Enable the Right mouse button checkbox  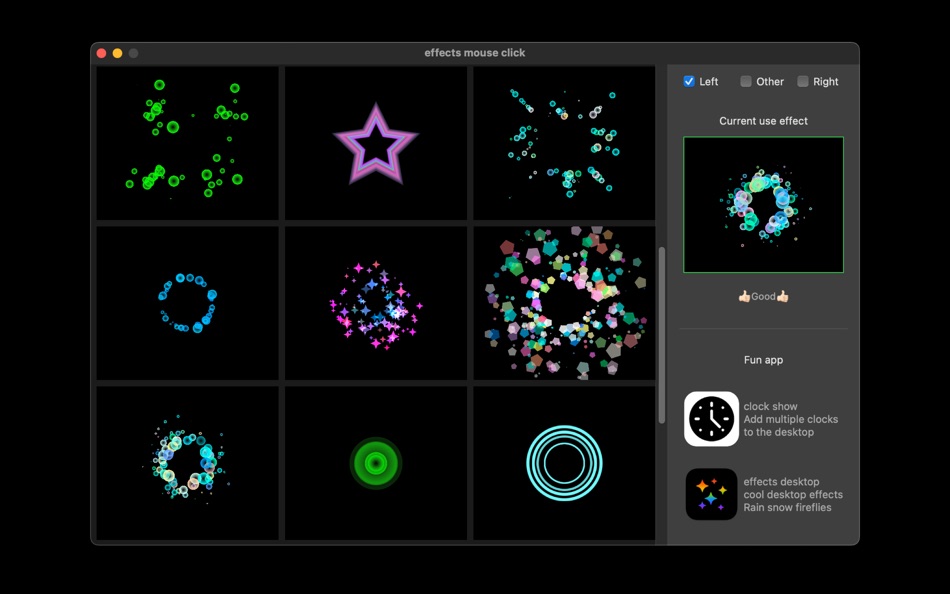coord(803,81)
